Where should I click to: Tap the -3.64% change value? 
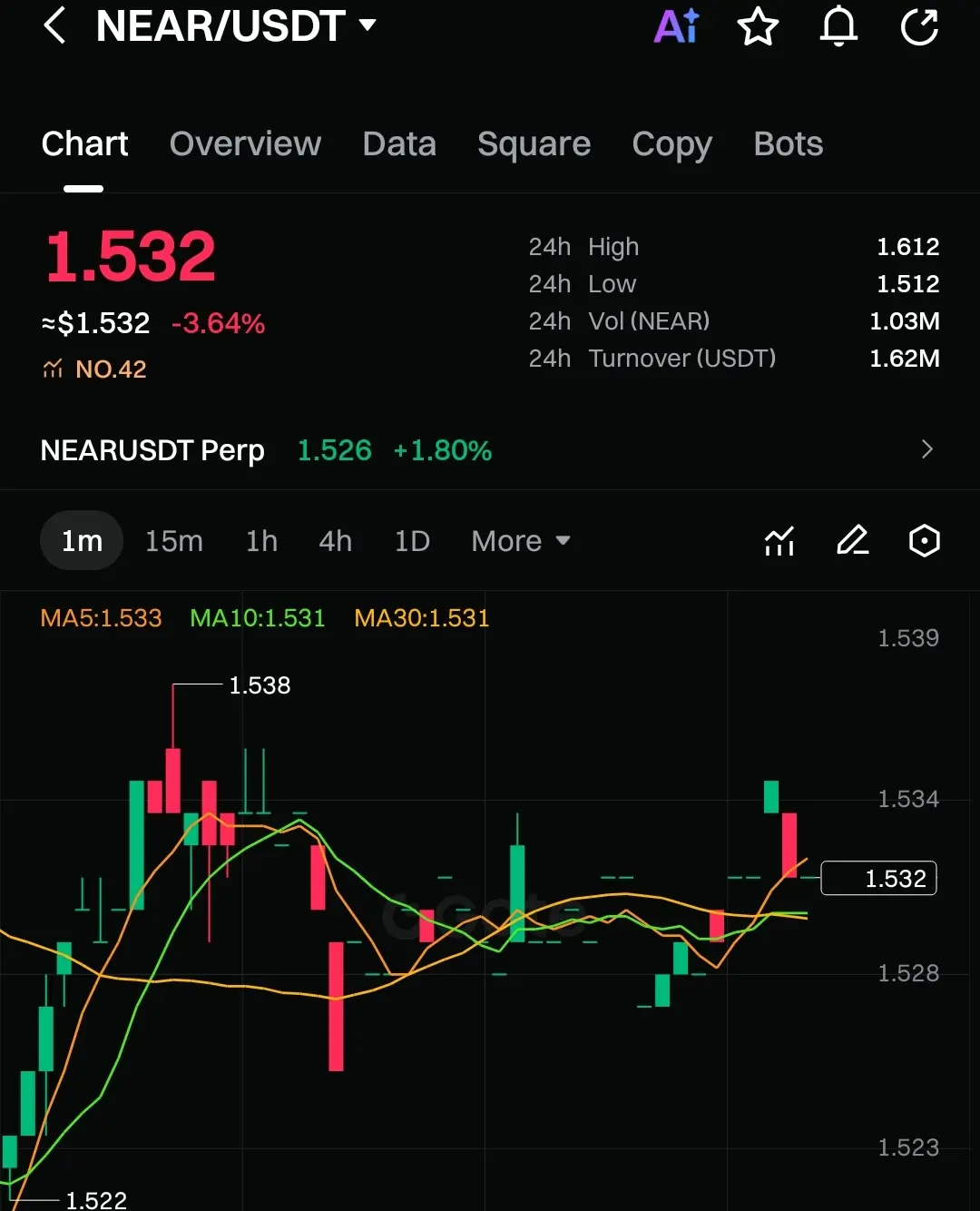pyautogui.click(x=218, y=323)
